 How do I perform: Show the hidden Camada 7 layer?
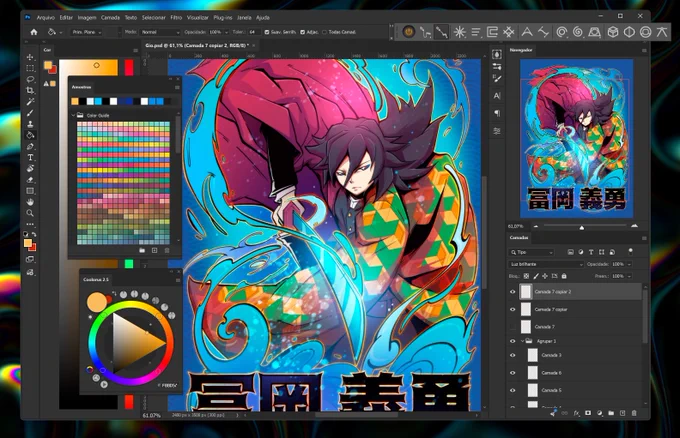tap(513, 327)
